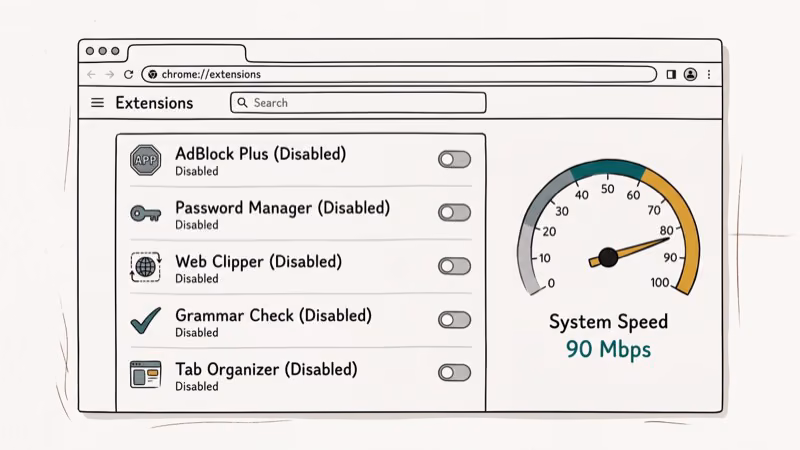Screen dimensions: 800x450
Task: Click the 'Tab Organizer (Disabled)' title
Action: tap(266, 369)
